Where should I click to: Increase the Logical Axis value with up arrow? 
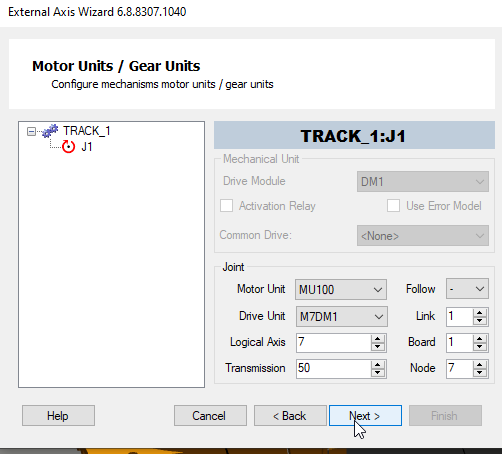(377, 339)
